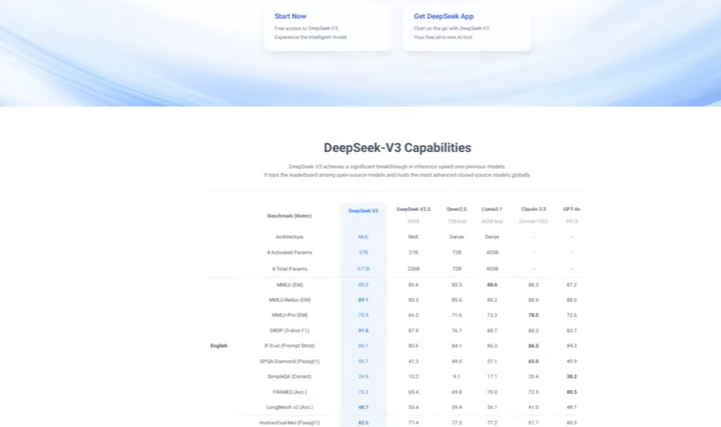The image size is (721, 427).
Task: Click the DeepSeek V2.5 column header
Action: coord(413,209)
